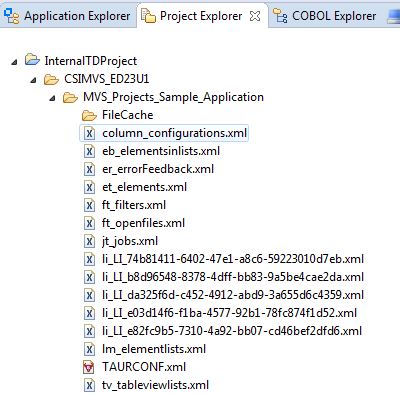
Task: Select the Project Explorer tab label
Action: (201, 16)
